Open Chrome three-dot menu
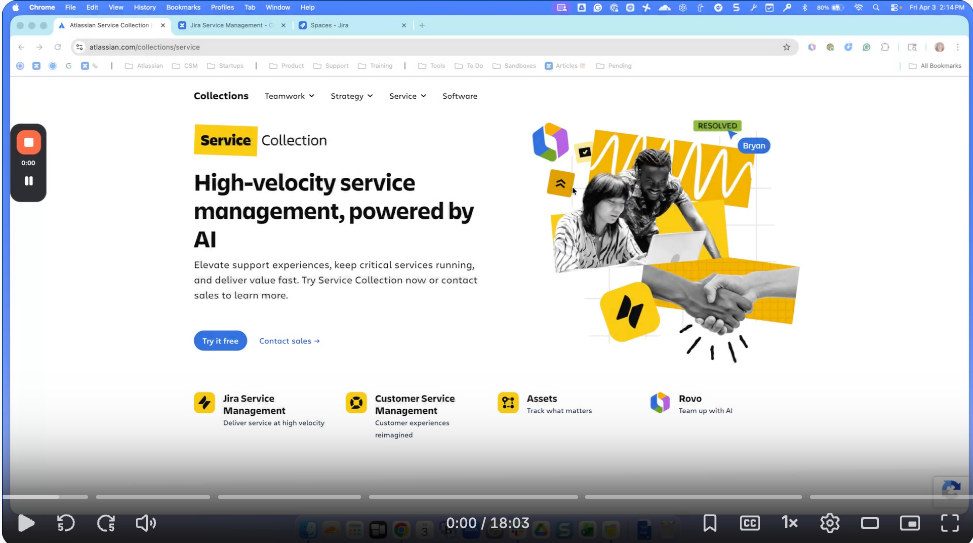 [958, 47]
